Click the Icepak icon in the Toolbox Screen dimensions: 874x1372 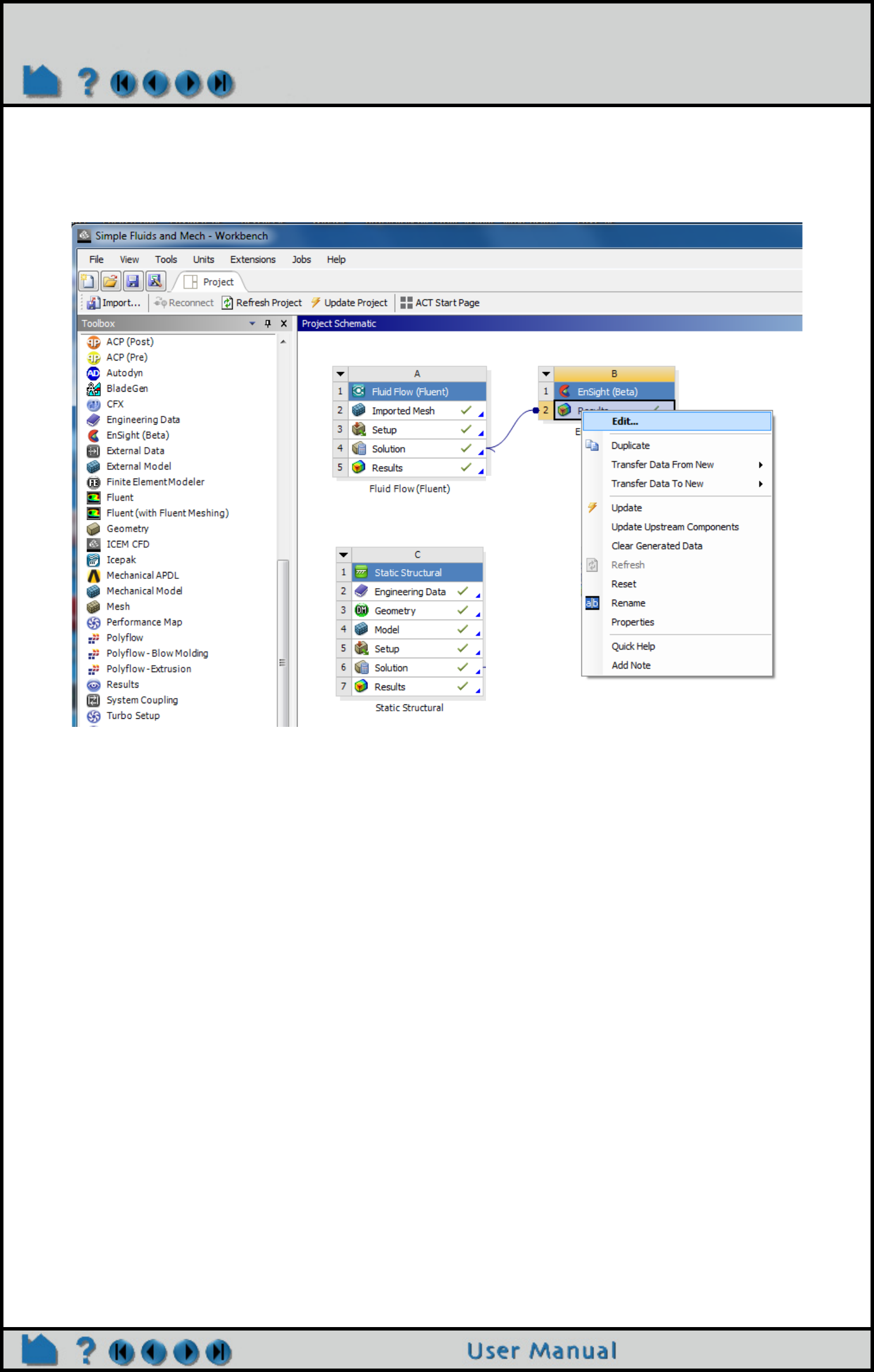(93, 560)
